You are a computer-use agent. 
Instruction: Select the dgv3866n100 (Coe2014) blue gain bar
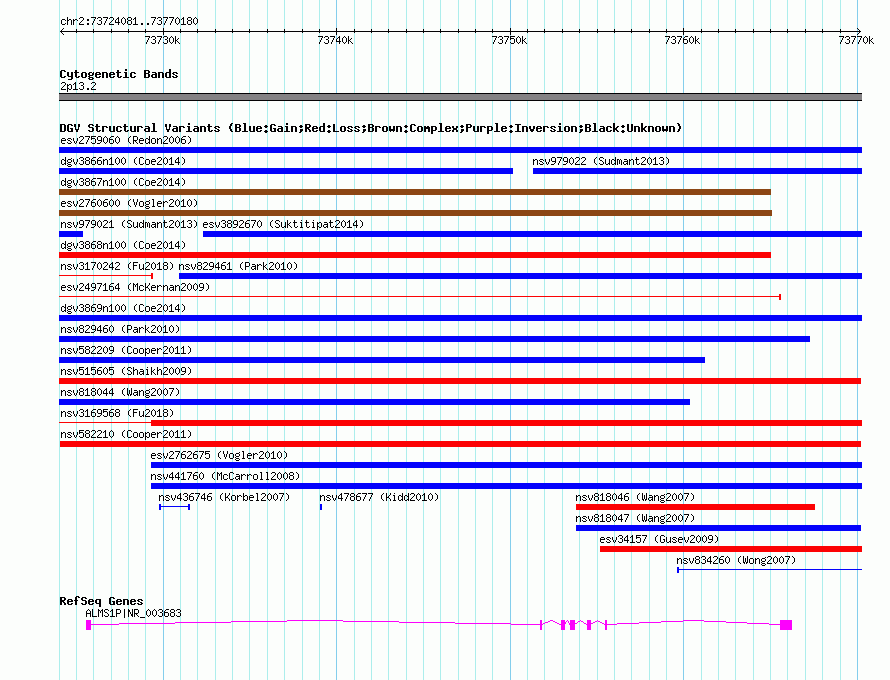coord(286,171)
